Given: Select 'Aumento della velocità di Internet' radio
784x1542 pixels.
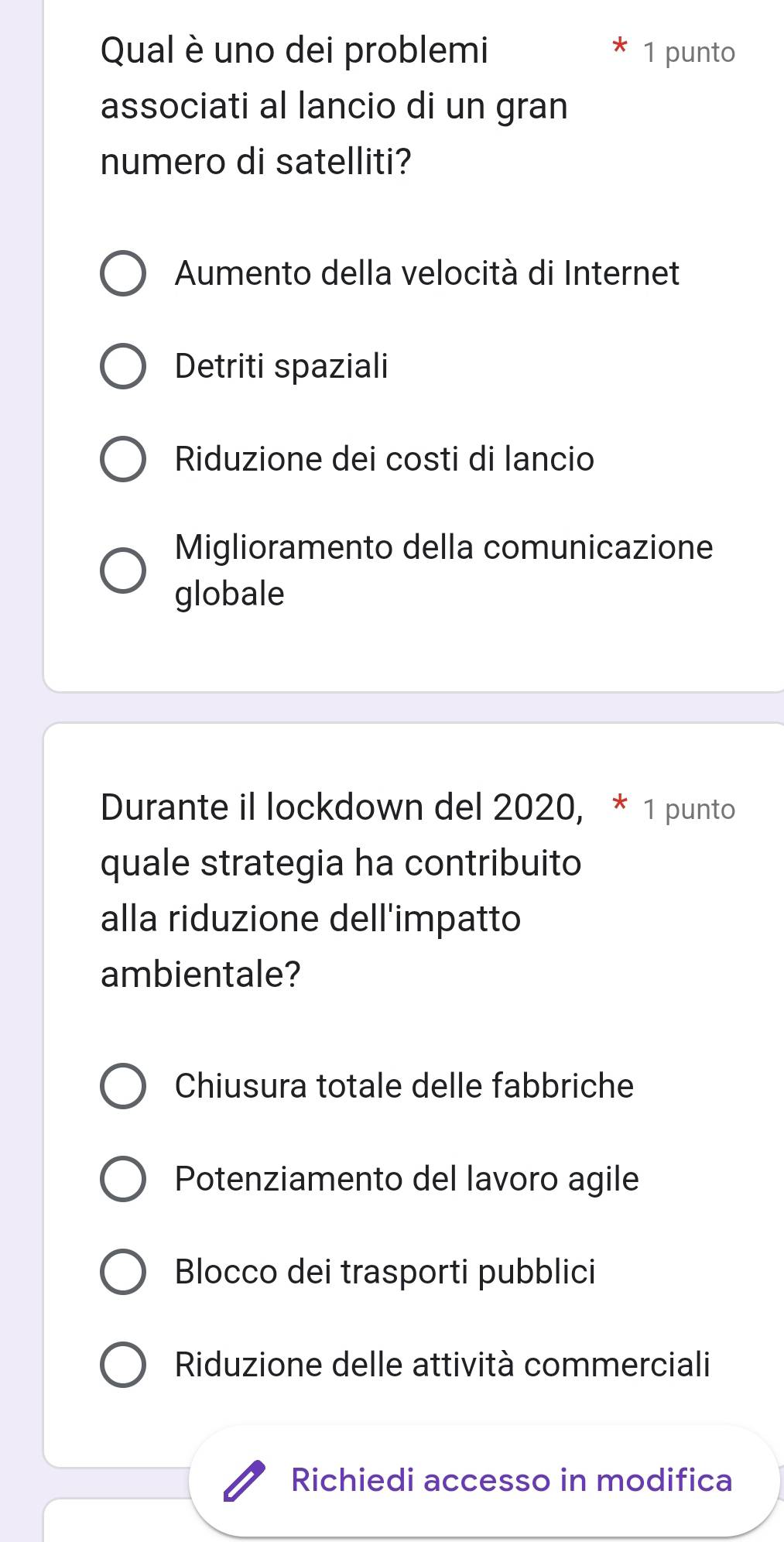Looking at the screenshot, I should point(123,273).
